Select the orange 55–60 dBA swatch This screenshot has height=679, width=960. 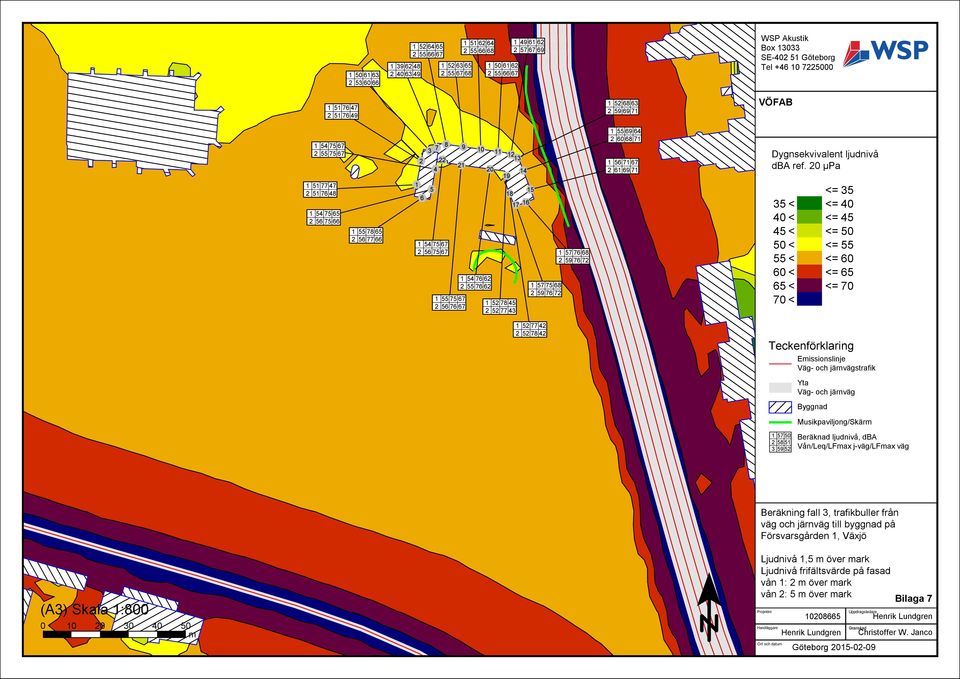pos(810,258)
